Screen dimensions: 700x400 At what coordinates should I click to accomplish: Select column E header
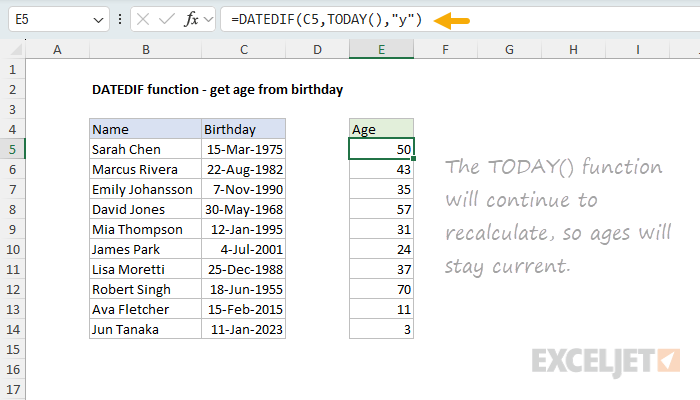tap(381, 50)
